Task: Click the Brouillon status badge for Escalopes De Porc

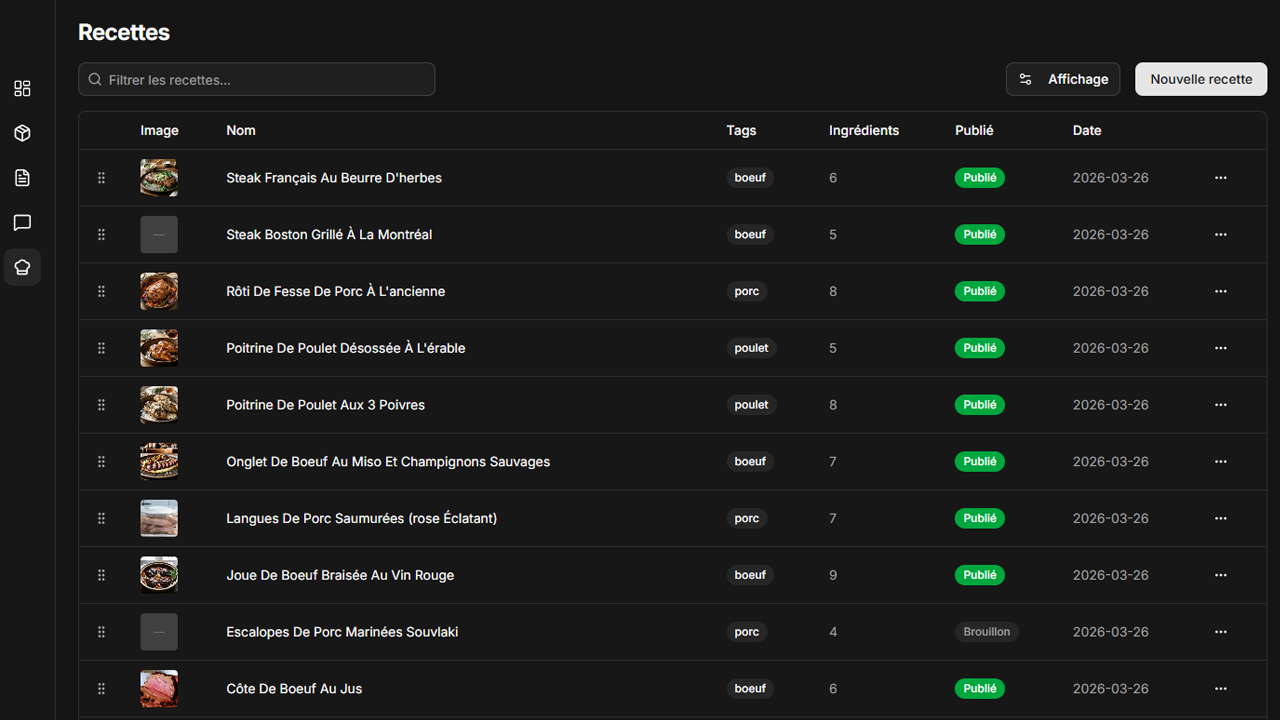Action: [987, 632]
